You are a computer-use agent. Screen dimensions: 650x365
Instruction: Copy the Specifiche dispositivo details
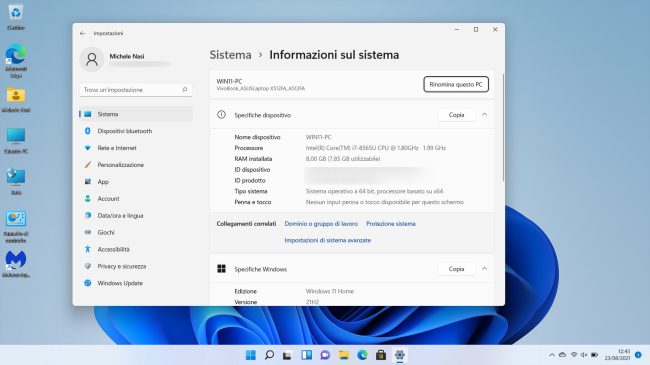tap(456, 115)
